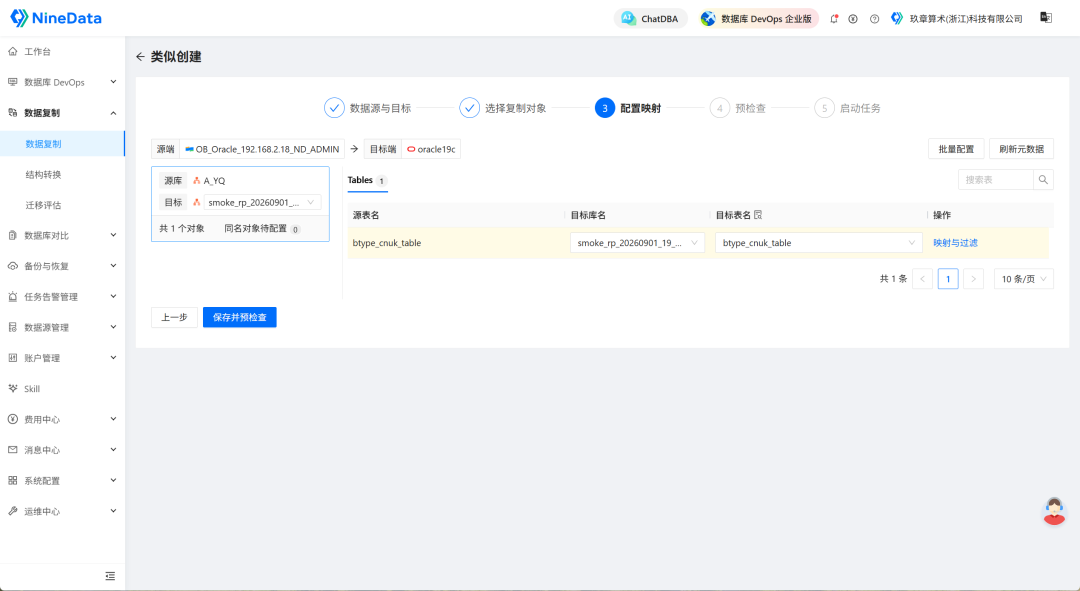The height and width of the screenshot is (591, 1080).
Task: Select the Tables tab
Action: coord(367,180)
